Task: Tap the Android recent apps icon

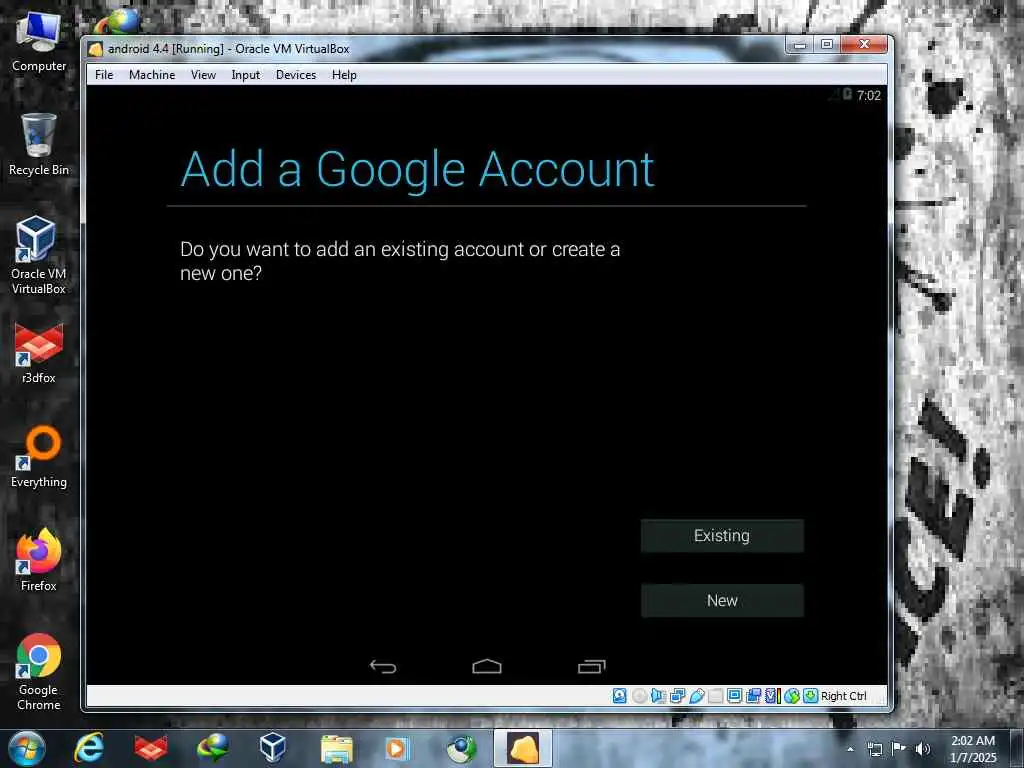Action: (x=592, y=666)
